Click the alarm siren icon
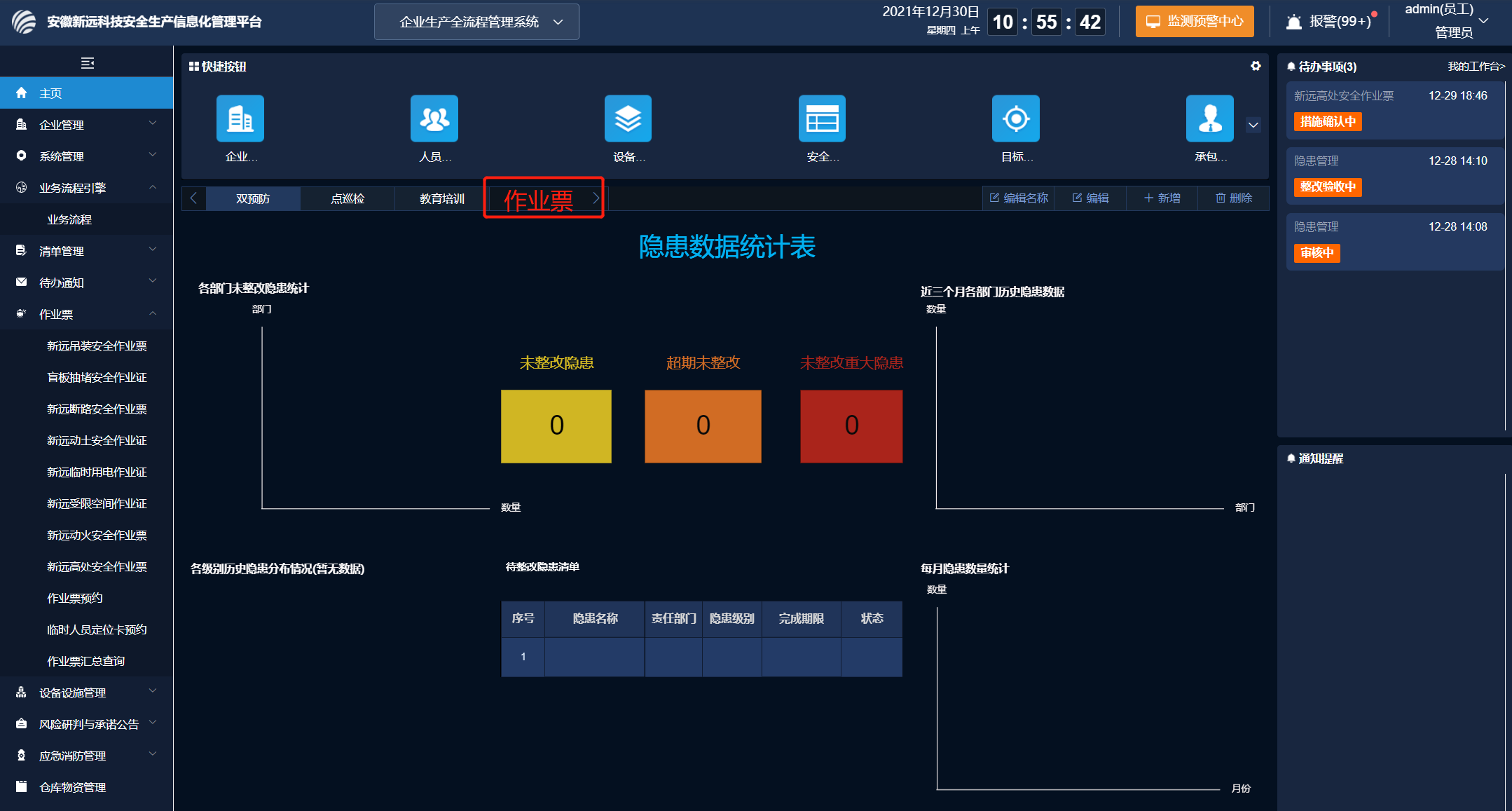1512x811 pixels. coord(1294,22)
